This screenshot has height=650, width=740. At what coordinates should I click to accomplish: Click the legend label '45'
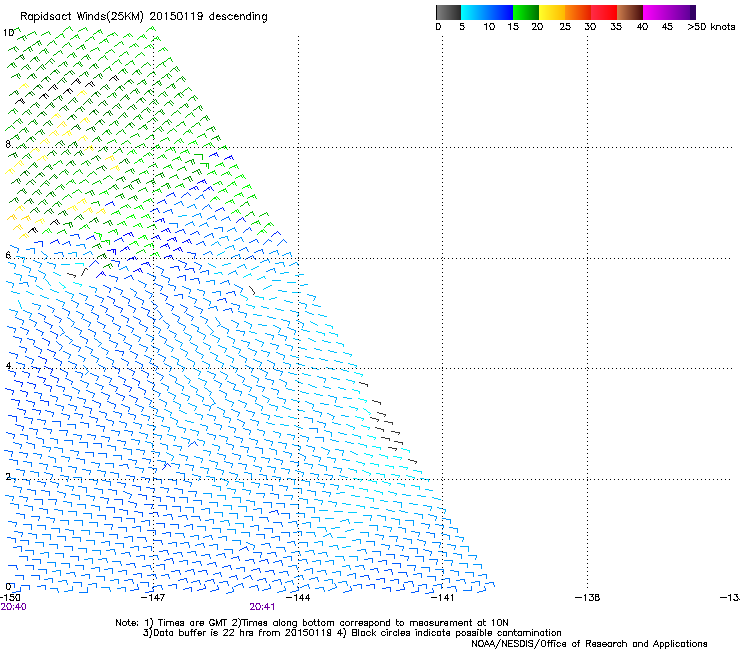(x=667, y=27)
